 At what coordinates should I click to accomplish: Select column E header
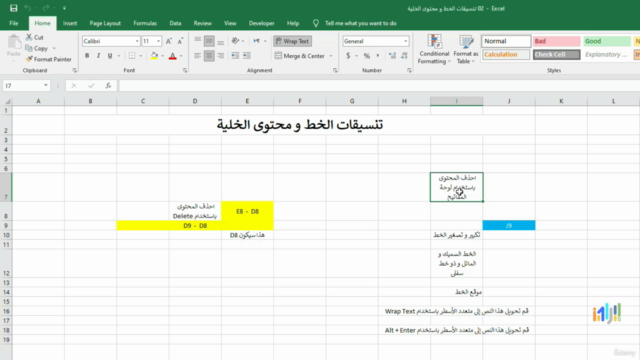pyautogui.click(x=247, y=101)
